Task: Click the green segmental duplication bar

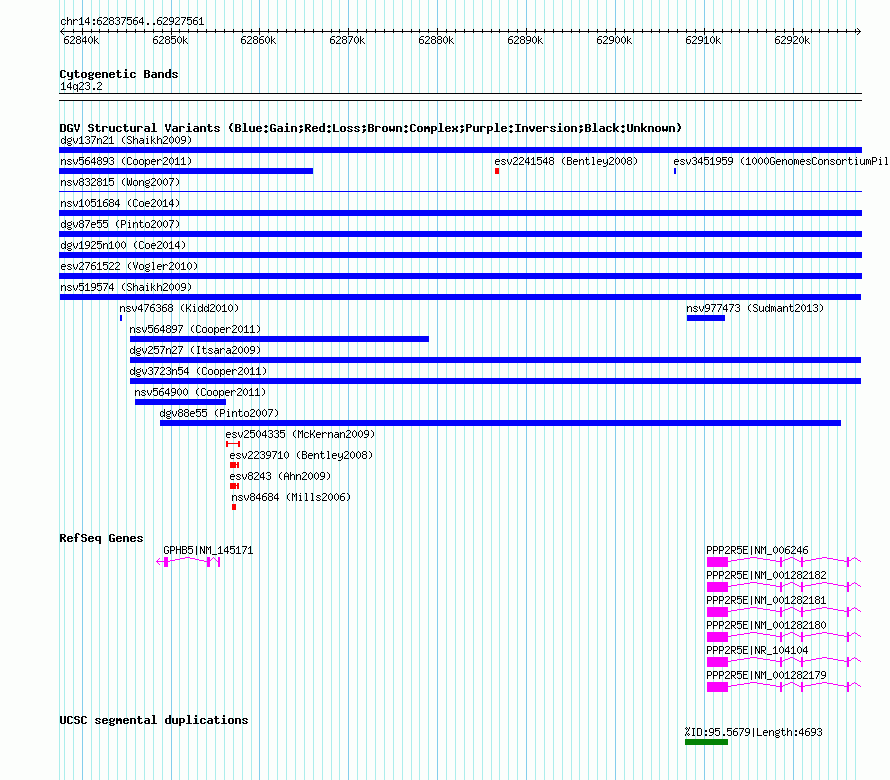Action: pos(706,742)
